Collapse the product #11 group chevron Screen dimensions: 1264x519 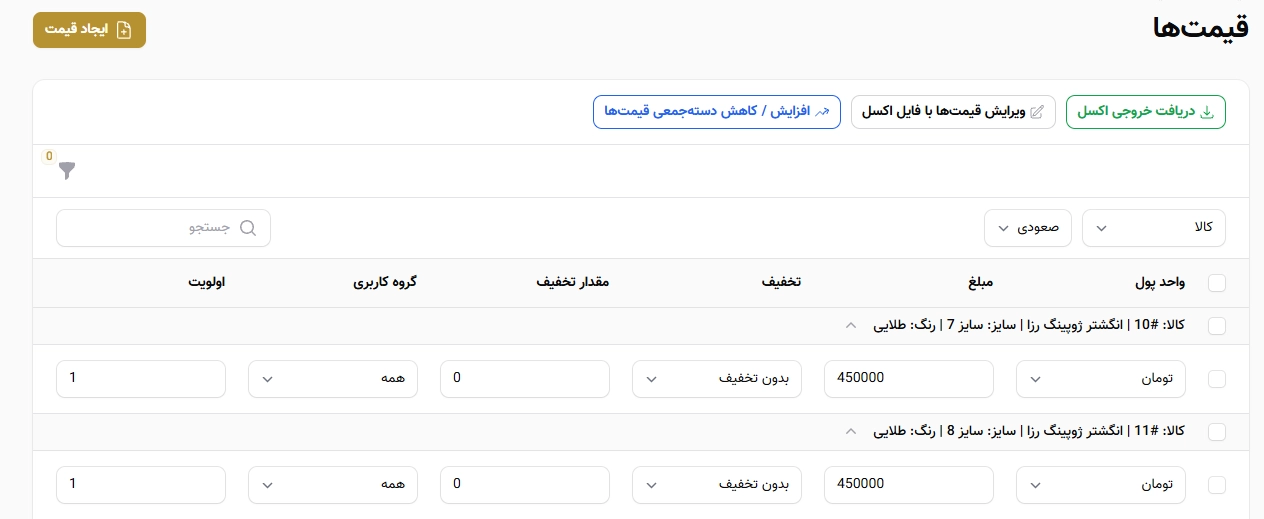click(851, 431)
